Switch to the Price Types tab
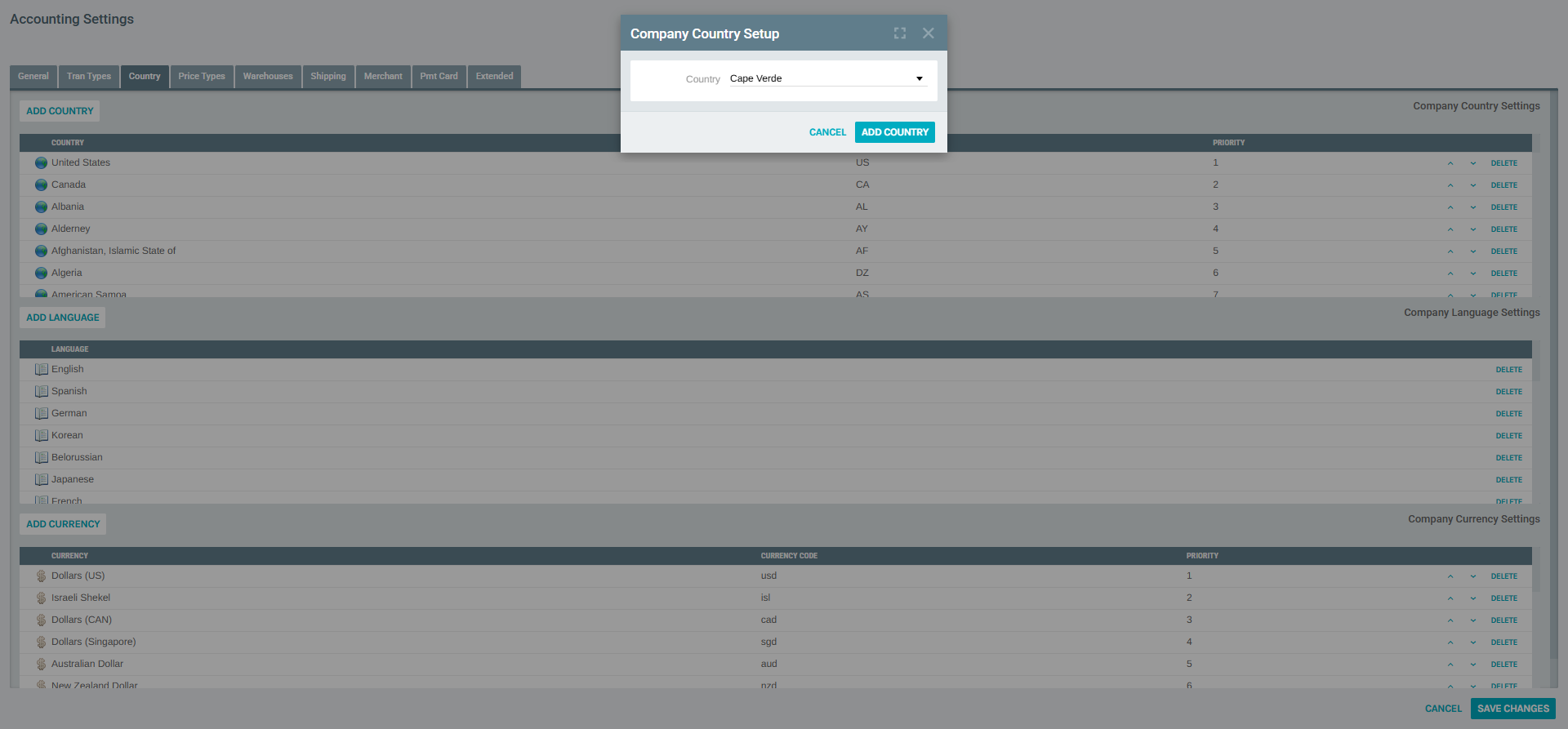 (x=202, y=77)
